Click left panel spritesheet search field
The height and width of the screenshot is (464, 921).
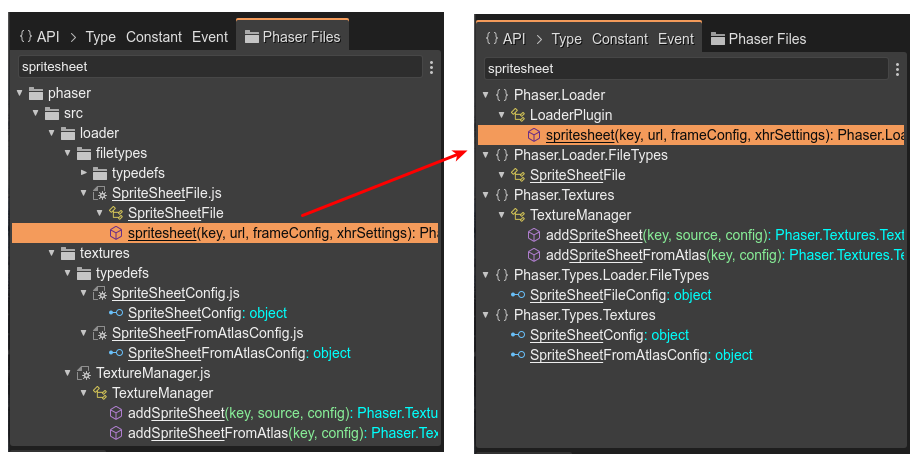click(220, 67)
